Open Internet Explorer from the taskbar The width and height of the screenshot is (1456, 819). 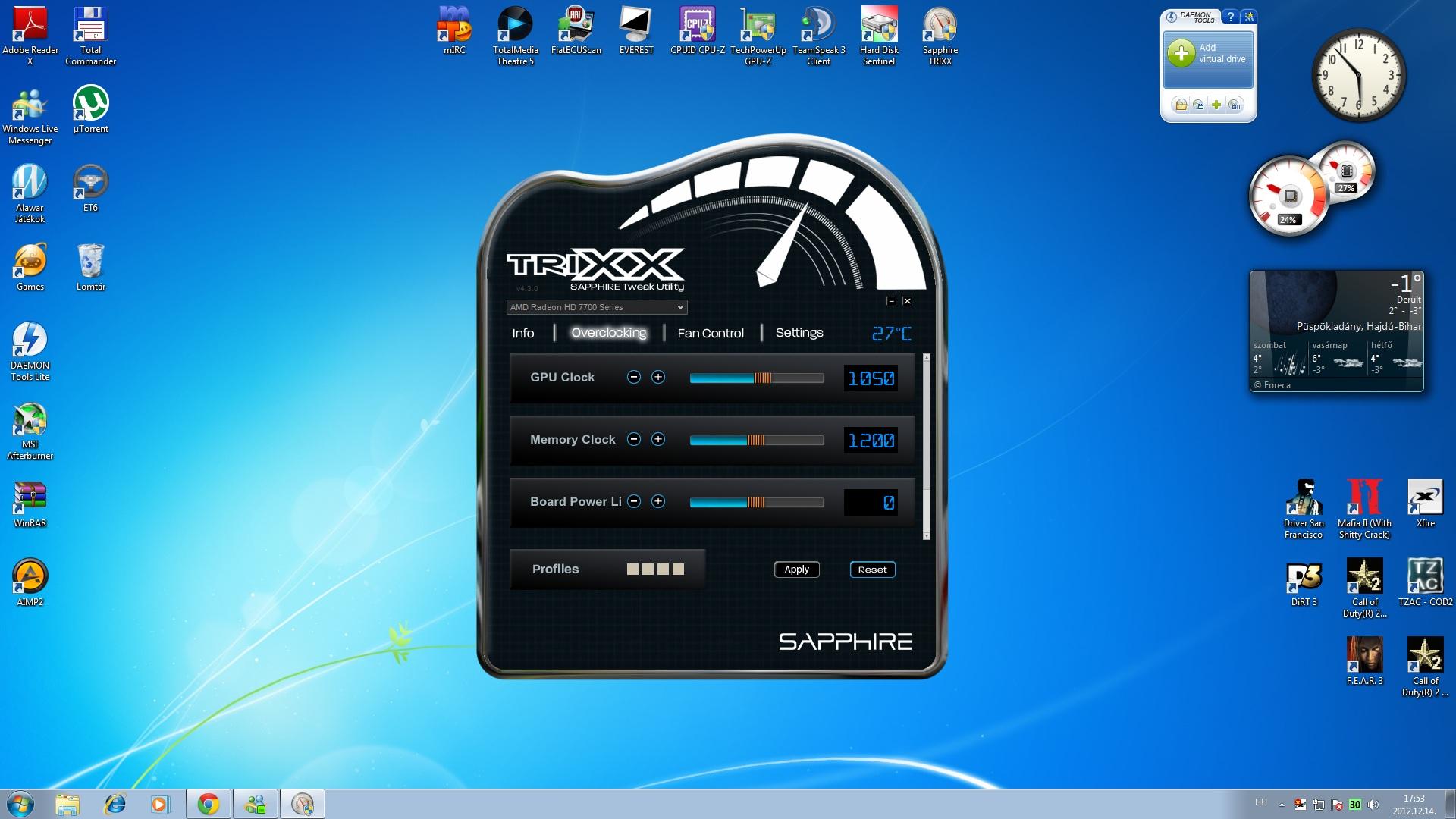pos(115,804)
